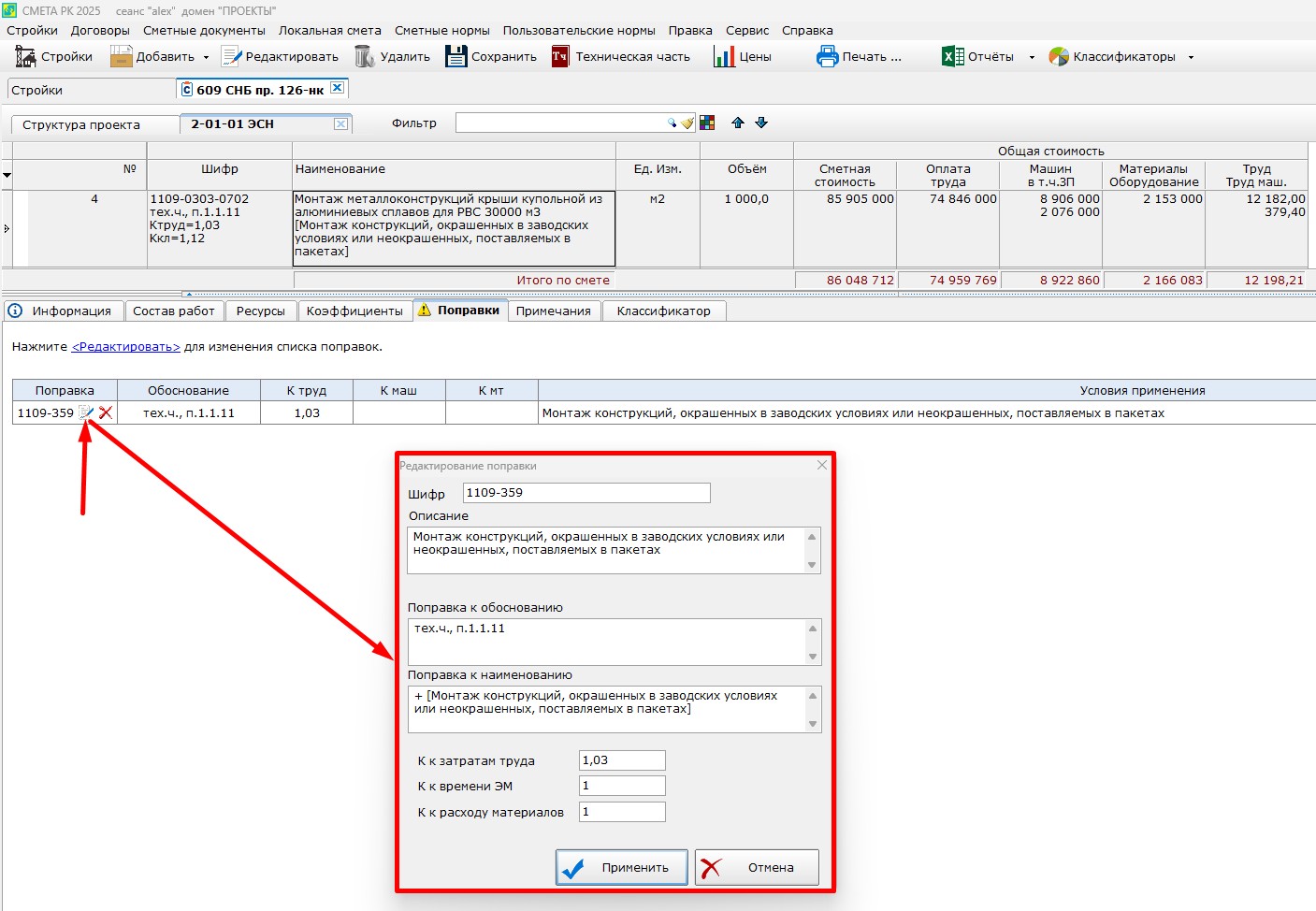This screenshot has height=911, width=1316.
Task: Switch to the Ресурсы tab
Action: (260, 311)
